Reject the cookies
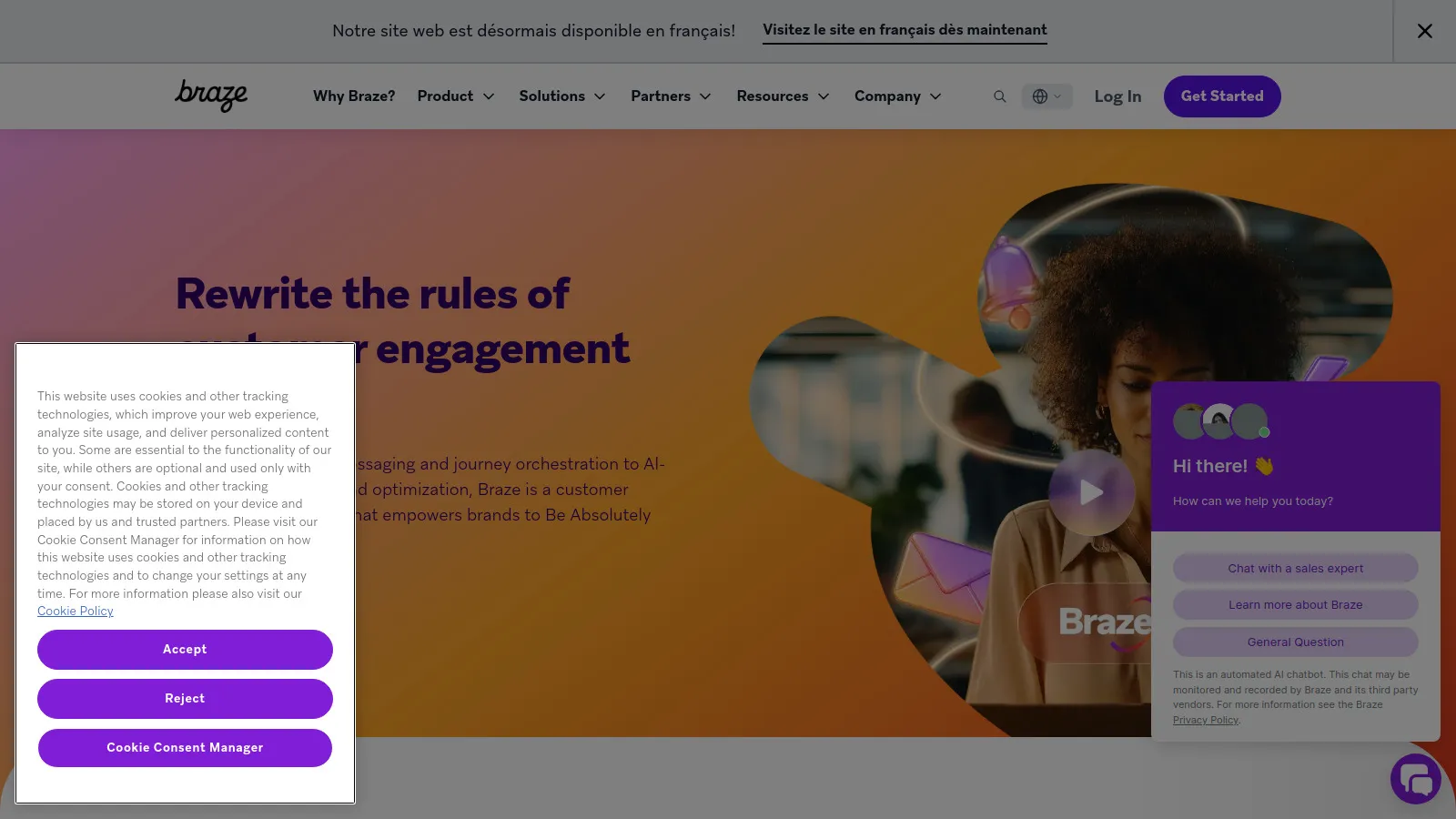Screen dimensions: 1456x819 (x=184, y=698)
